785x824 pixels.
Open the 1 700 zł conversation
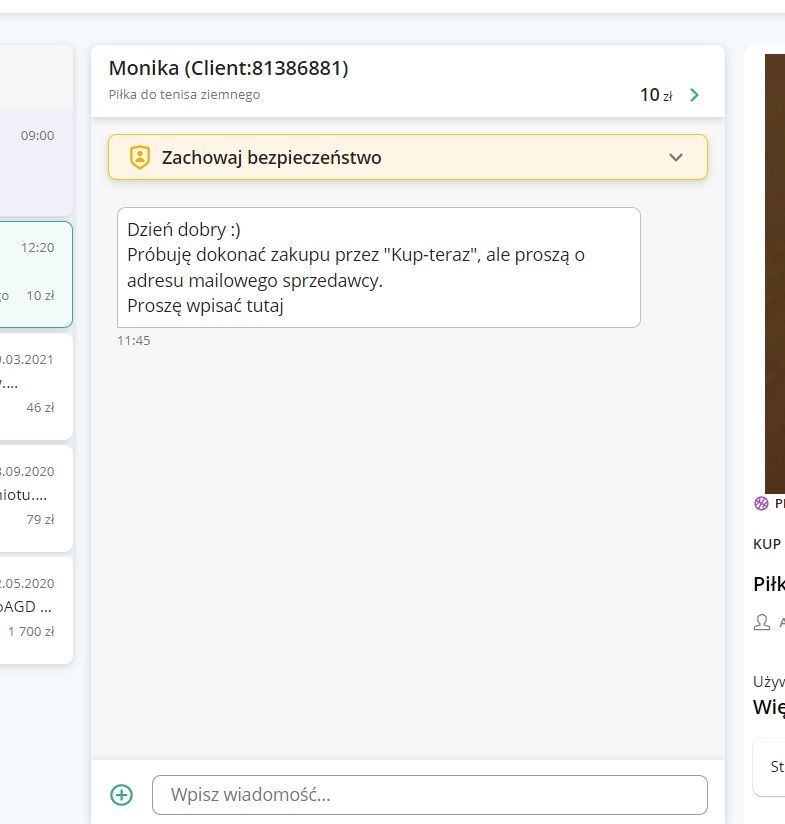click(x=36, y=611)
